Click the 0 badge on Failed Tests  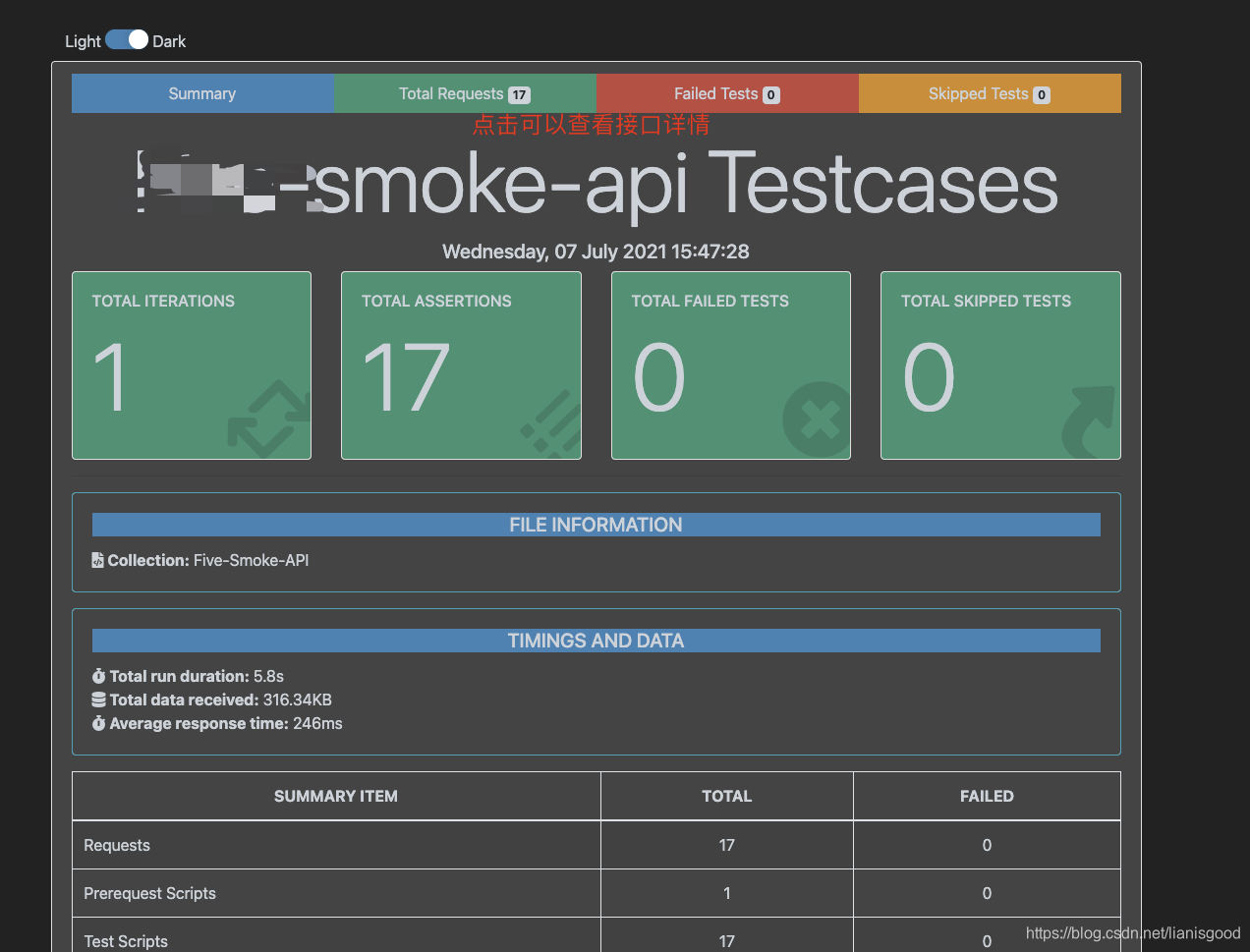(771, 95)
